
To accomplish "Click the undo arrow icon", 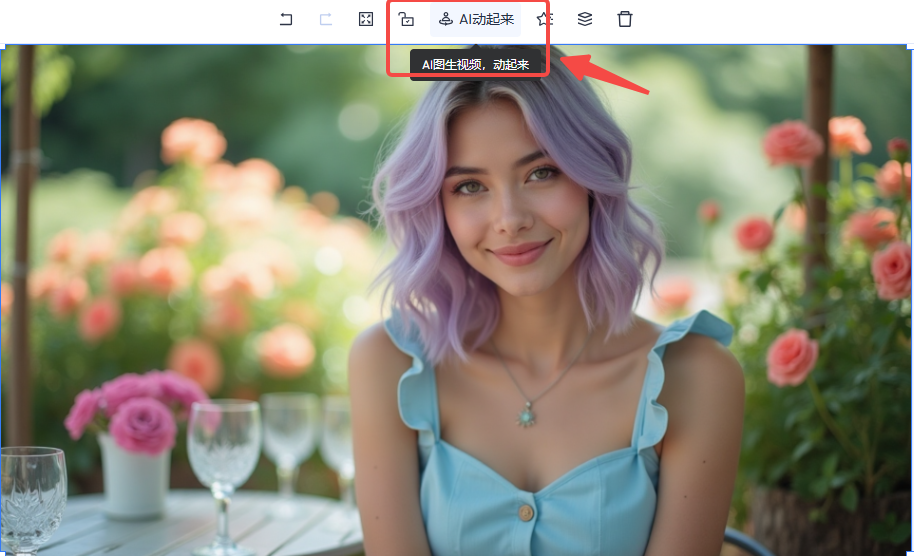I will click(x=286, y=19).
